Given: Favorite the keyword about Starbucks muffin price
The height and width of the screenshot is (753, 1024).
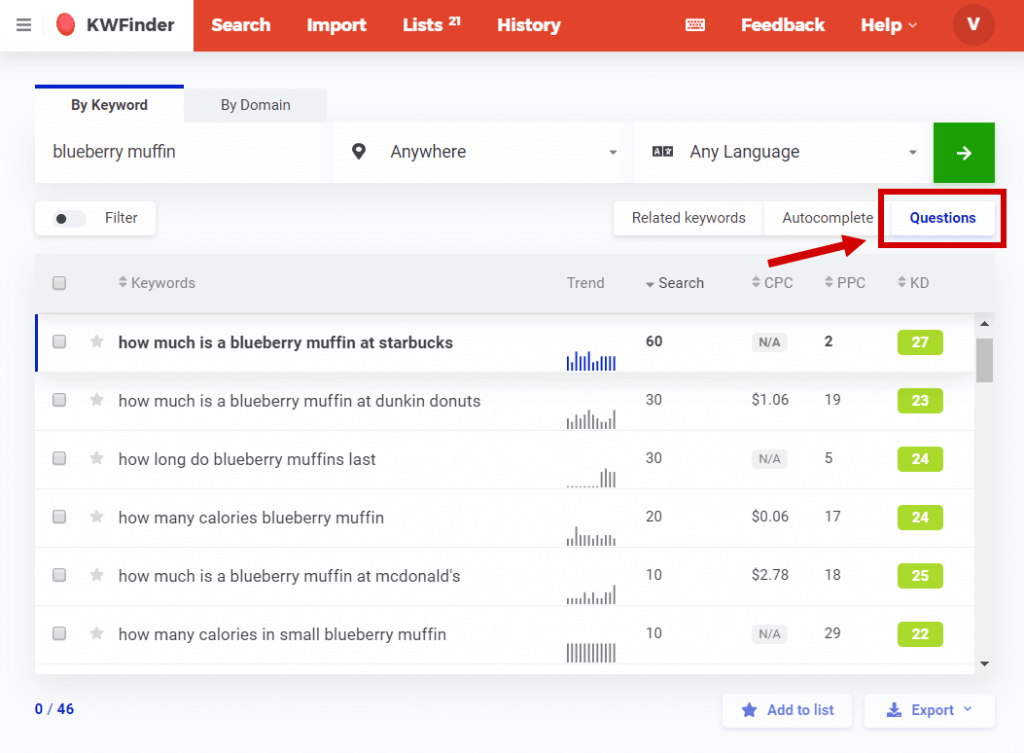Looking at the screenshot, I should coord(95,341).
